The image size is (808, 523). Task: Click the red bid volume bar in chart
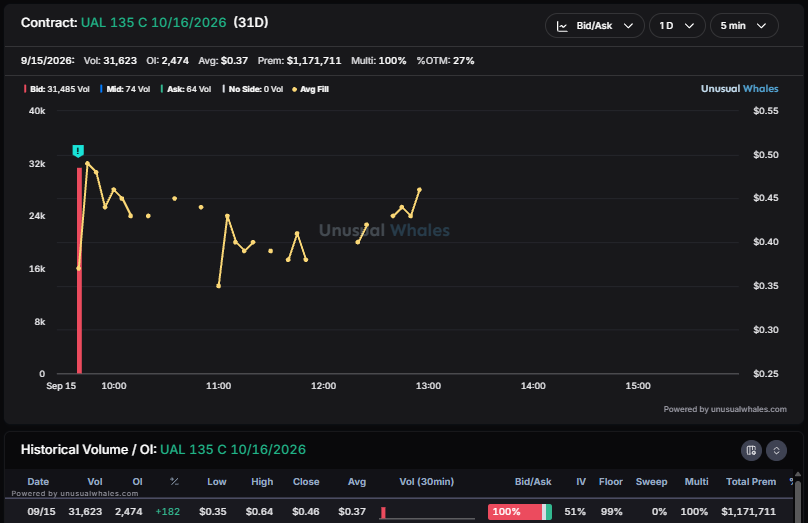click(x=79, y=270)
